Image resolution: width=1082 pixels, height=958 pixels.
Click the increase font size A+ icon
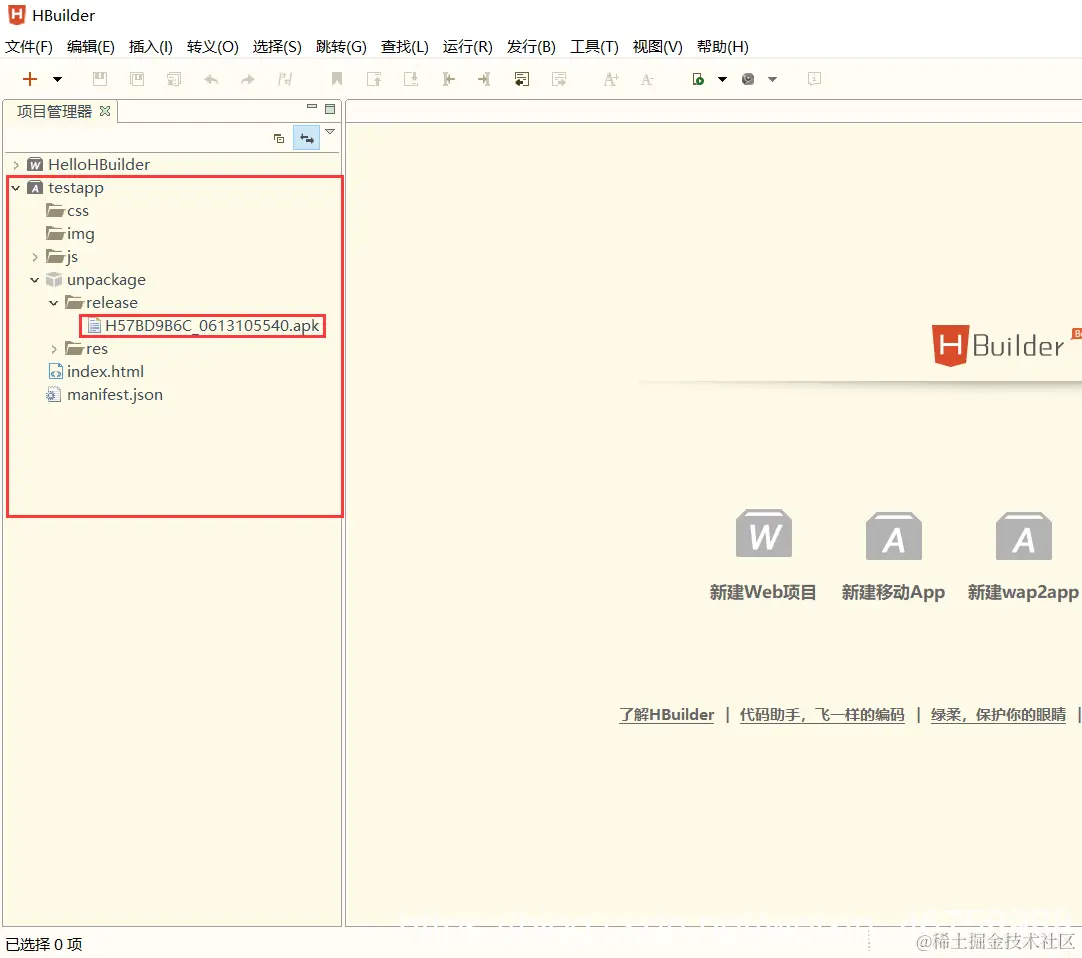611,79
